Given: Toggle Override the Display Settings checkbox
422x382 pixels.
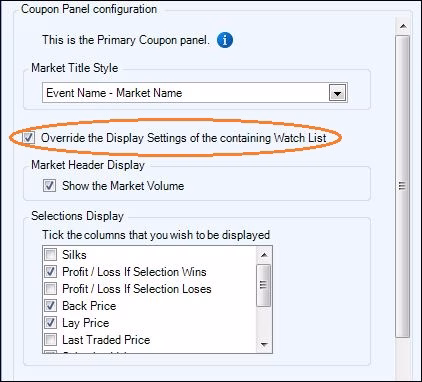Looking at the screenshot, I should tap(29, 138).
